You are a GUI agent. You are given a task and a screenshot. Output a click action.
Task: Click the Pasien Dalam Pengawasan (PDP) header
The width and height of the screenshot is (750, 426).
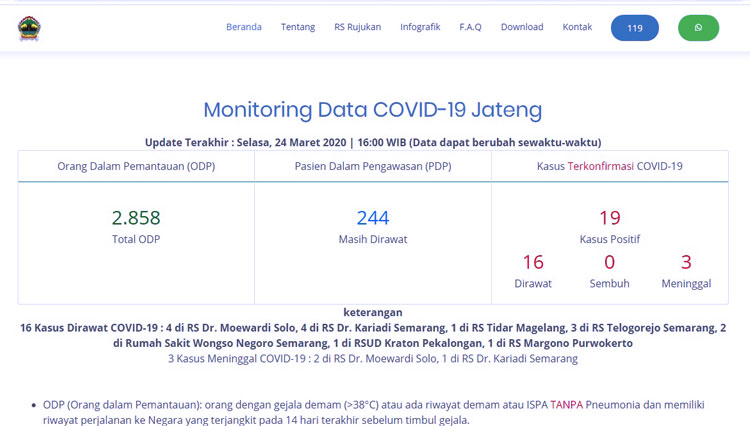pyautogui.click(x=373, y=166)
